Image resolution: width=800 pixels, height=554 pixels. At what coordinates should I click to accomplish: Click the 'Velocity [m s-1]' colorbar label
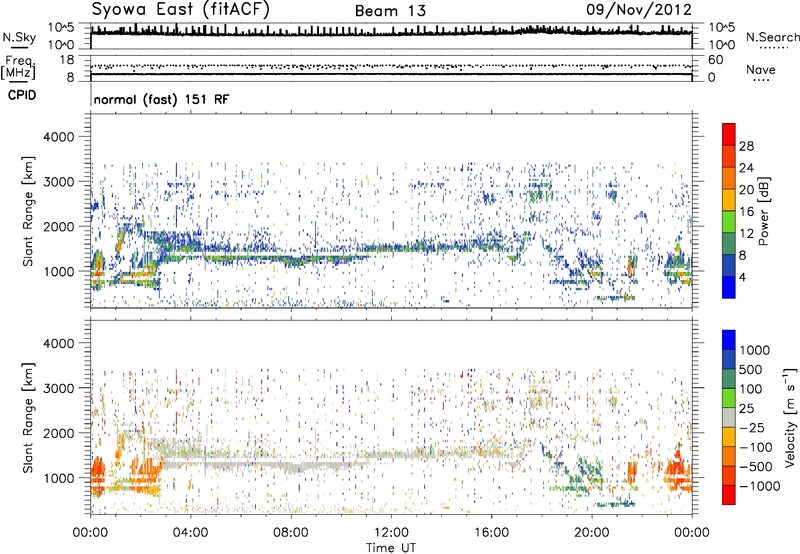click(x=790, y=417)
